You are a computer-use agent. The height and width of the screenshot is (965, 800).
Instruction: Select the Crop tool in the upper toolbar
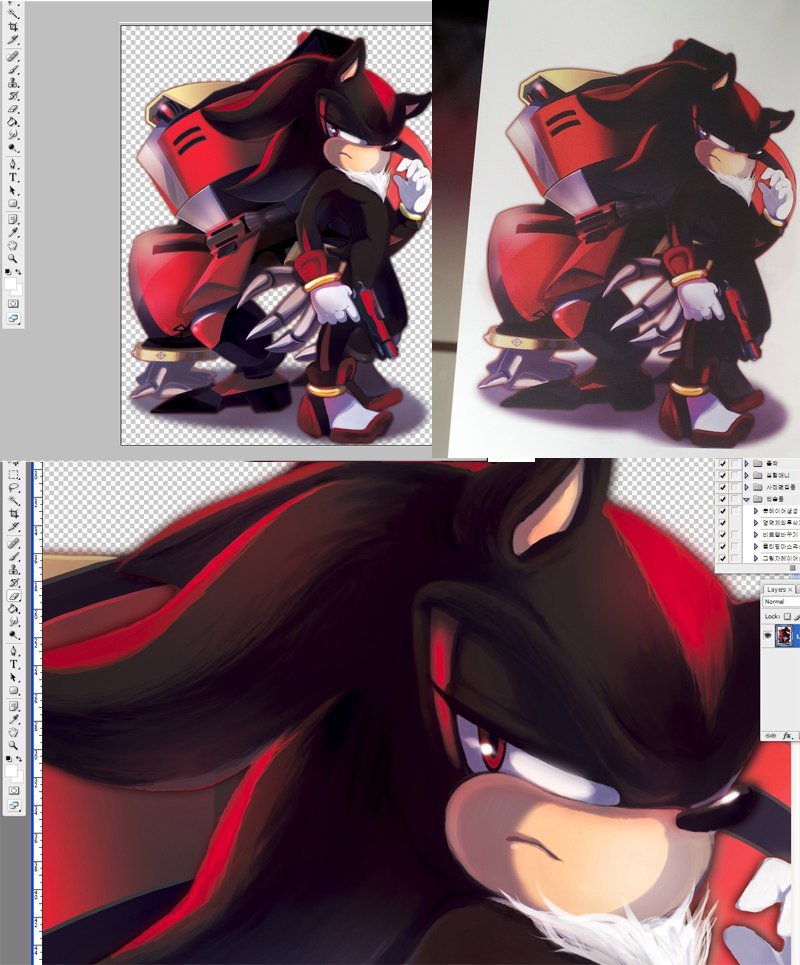tap(13, 26)
